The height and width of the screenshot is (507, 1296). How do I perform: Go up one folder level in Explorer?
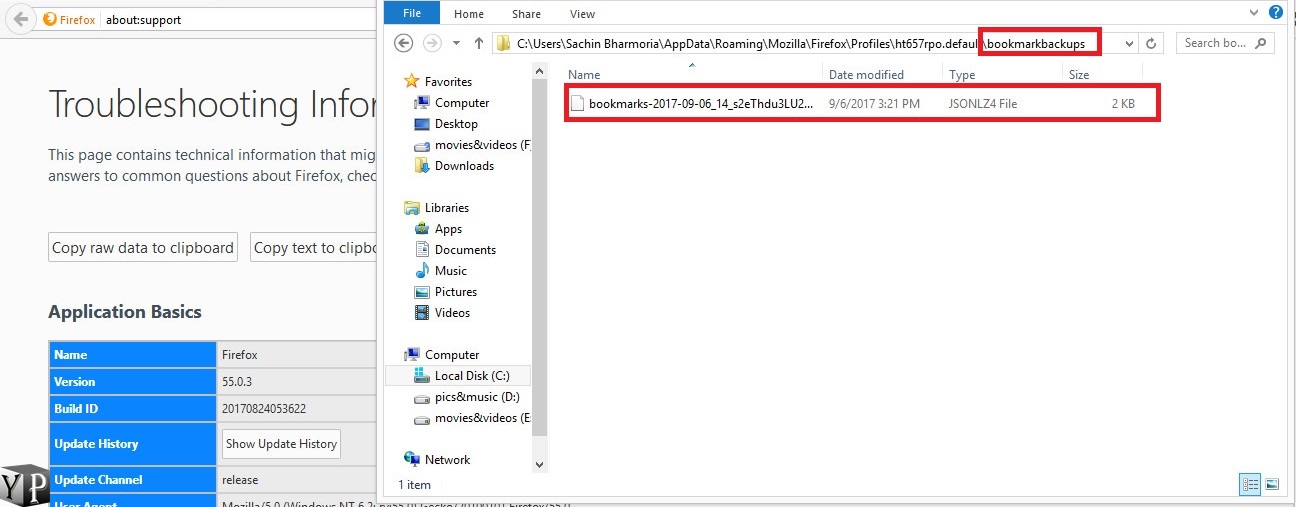pos(479,43)
